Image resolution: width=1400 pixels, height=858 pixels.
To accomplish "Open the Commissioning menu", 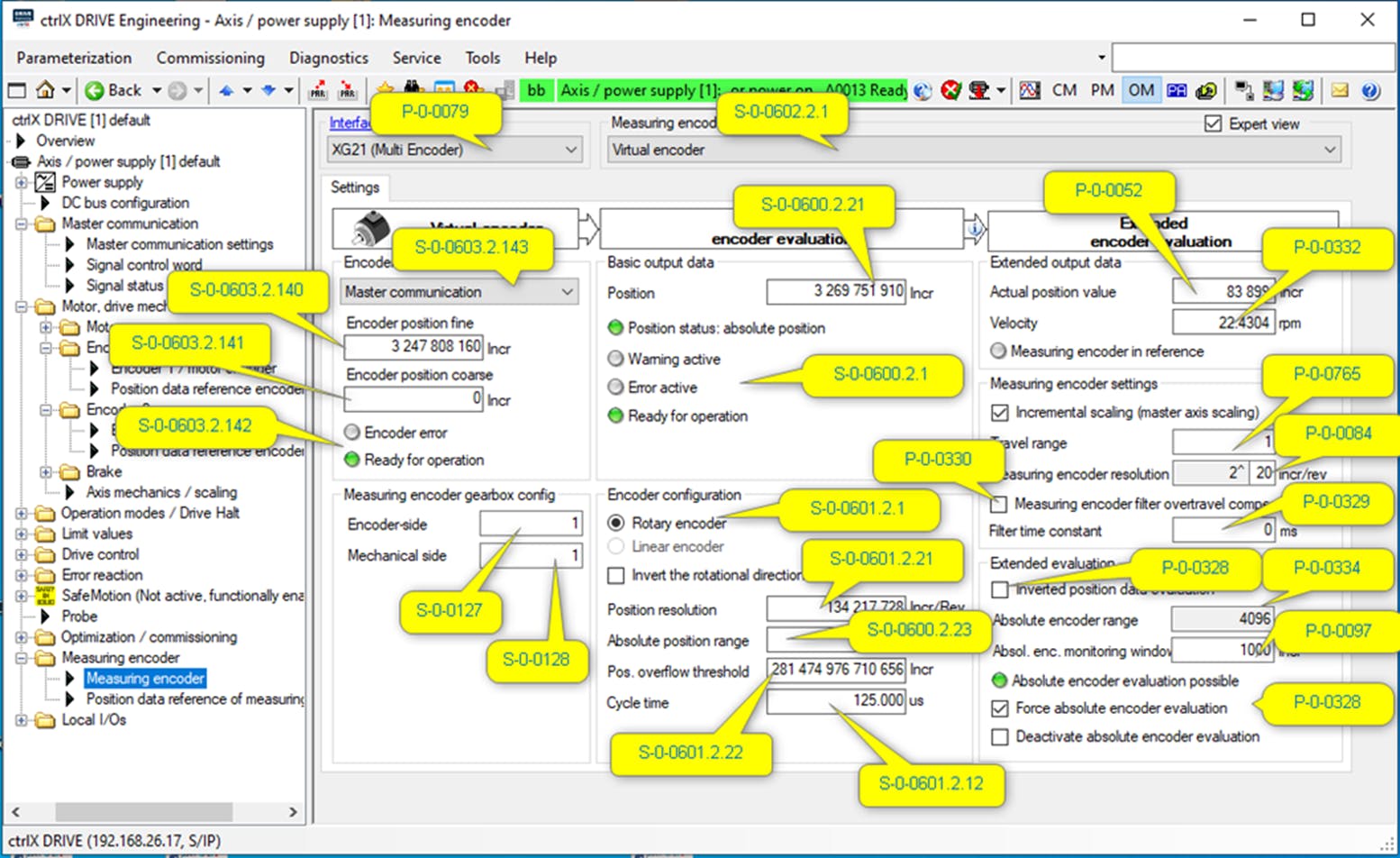I will pyautogui.click(x=210, y=58).
